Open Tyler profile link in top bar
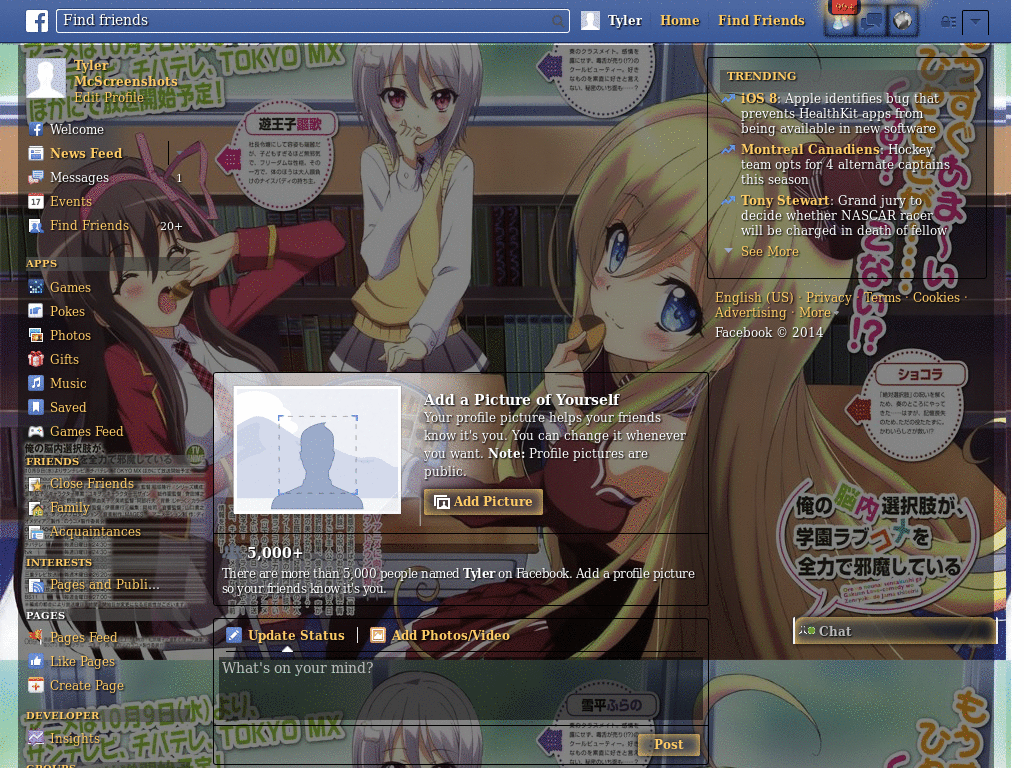The image size is (1024, 768). pyautogui.click(x=625, y=21)
